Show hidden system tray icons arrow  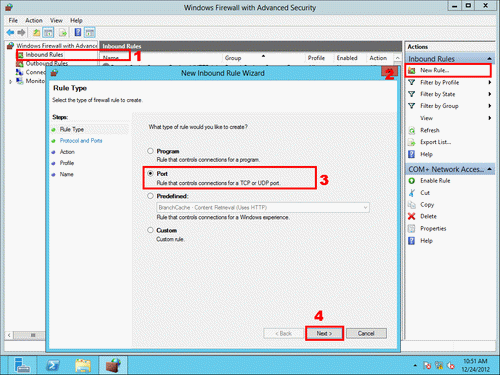415,366
